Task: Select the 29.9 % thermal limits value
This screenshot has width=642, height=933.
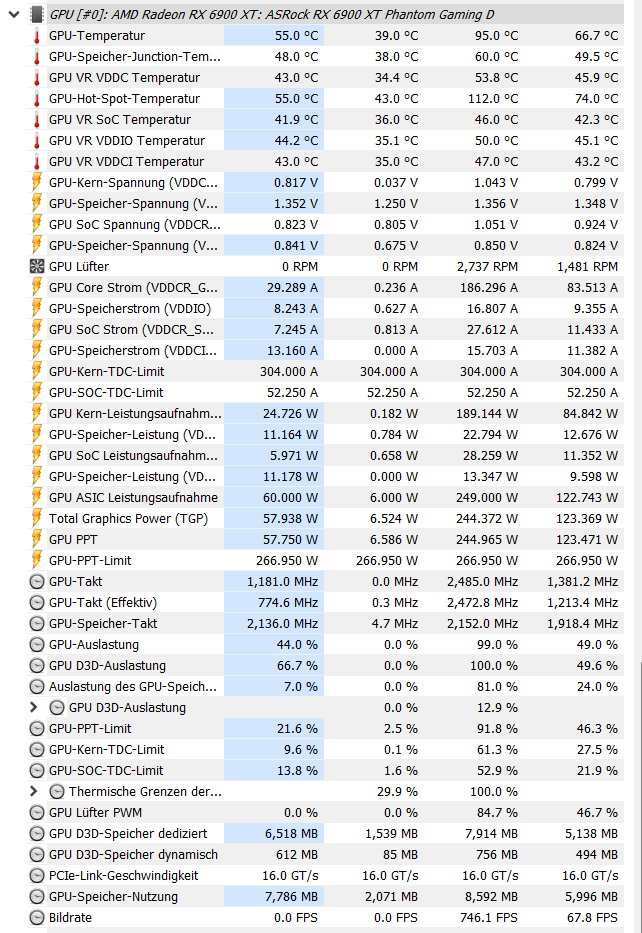Action: [397, 791]
